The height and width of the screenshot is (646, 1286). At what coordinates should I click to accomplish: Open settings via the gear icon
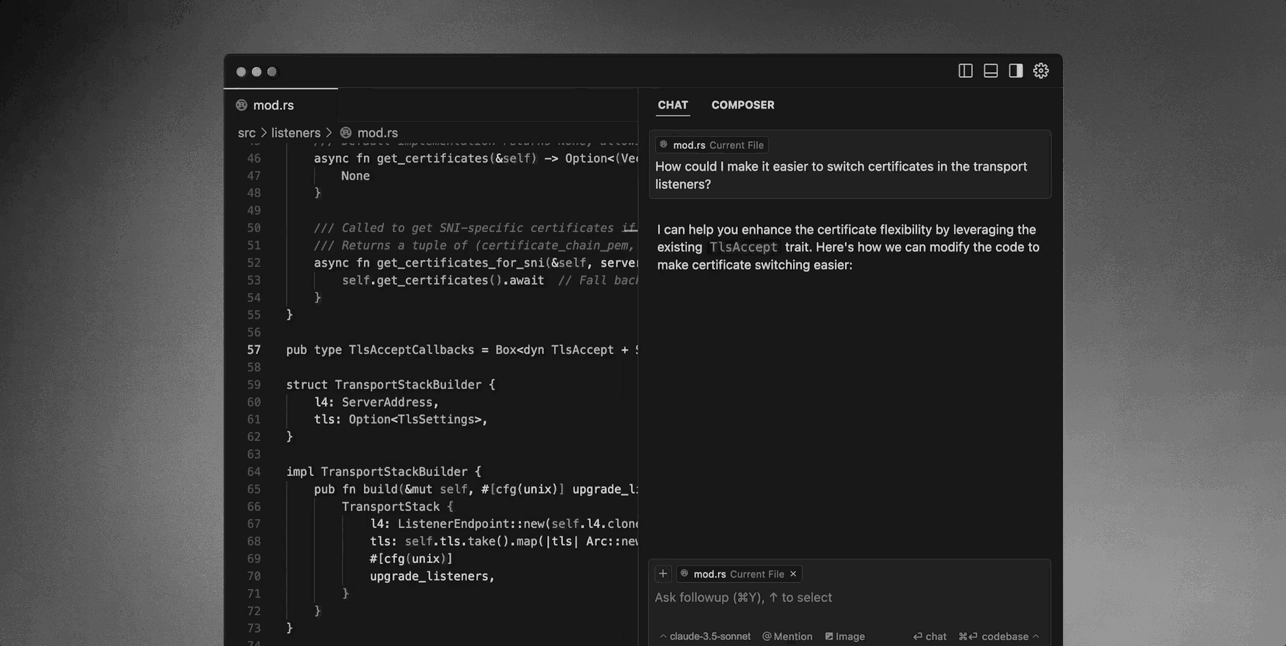[1041, 71]
